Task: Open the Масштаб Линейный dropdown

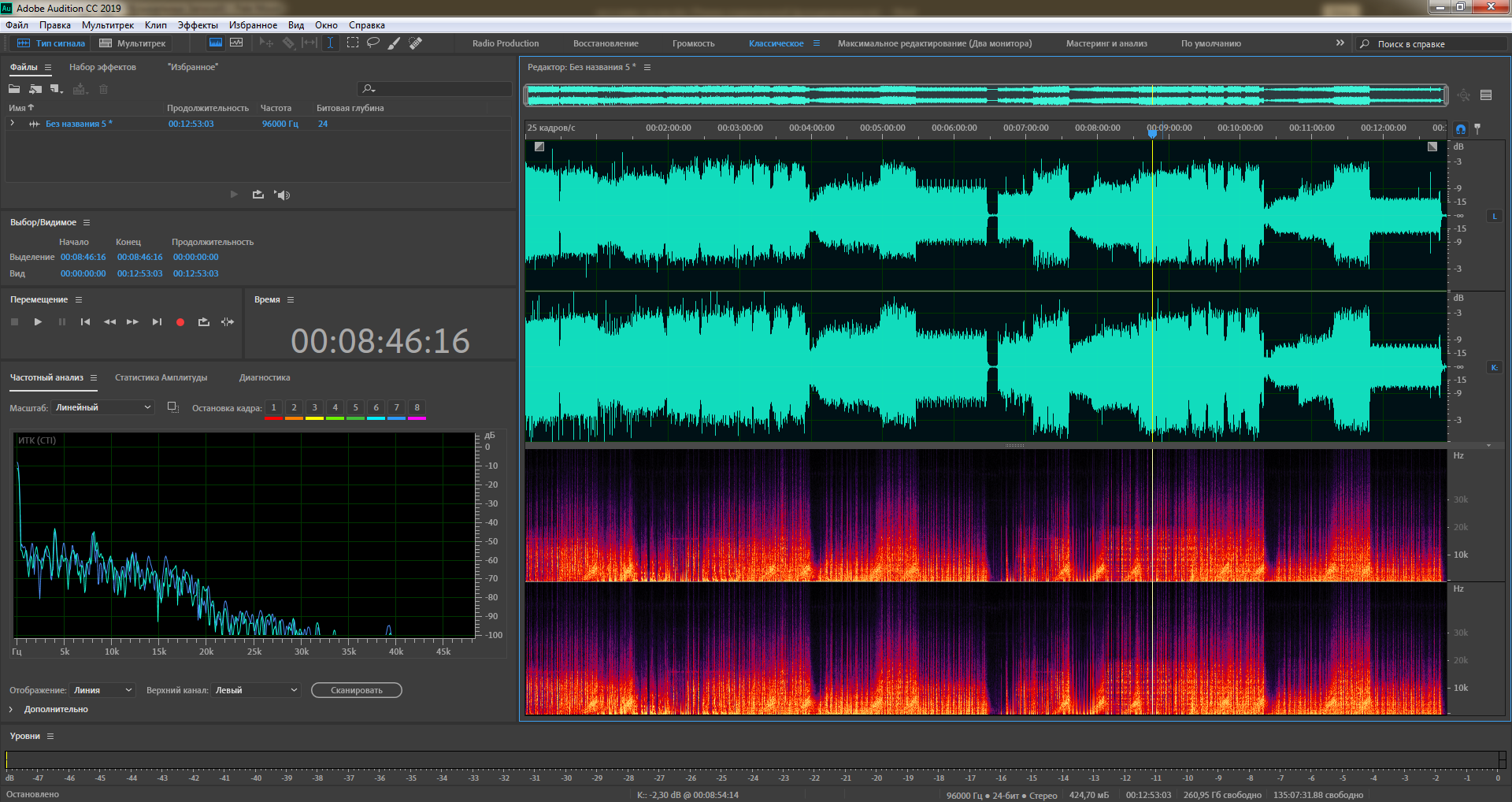Action: (x=103, y=407)
